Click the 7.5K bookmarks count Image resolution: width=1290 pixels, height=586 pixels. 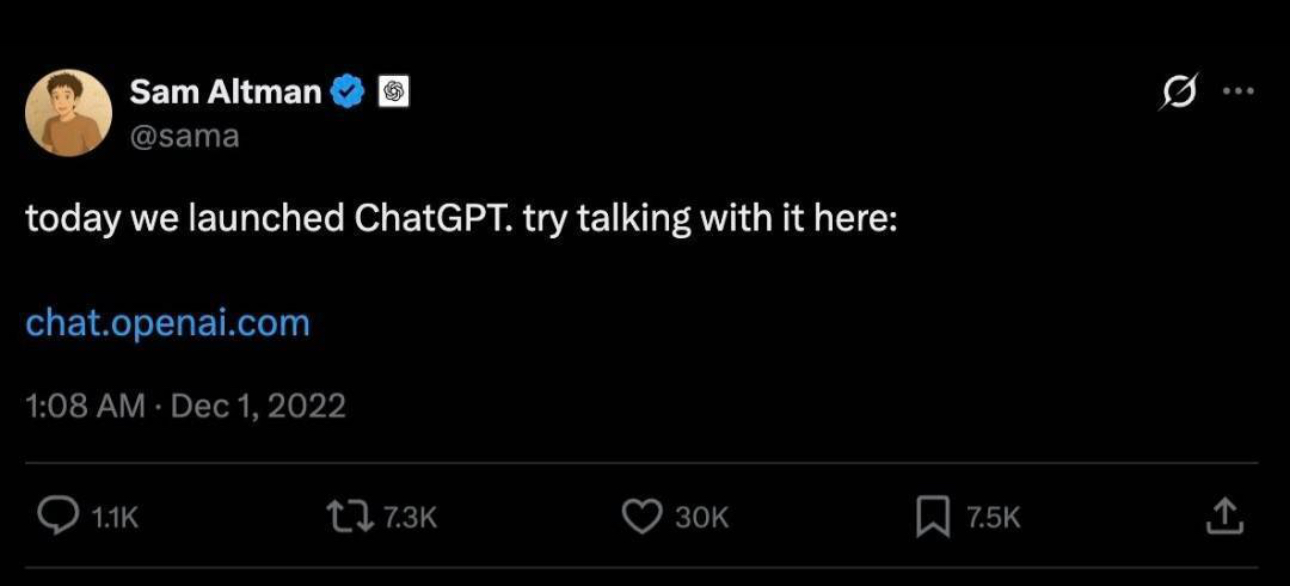993,518
